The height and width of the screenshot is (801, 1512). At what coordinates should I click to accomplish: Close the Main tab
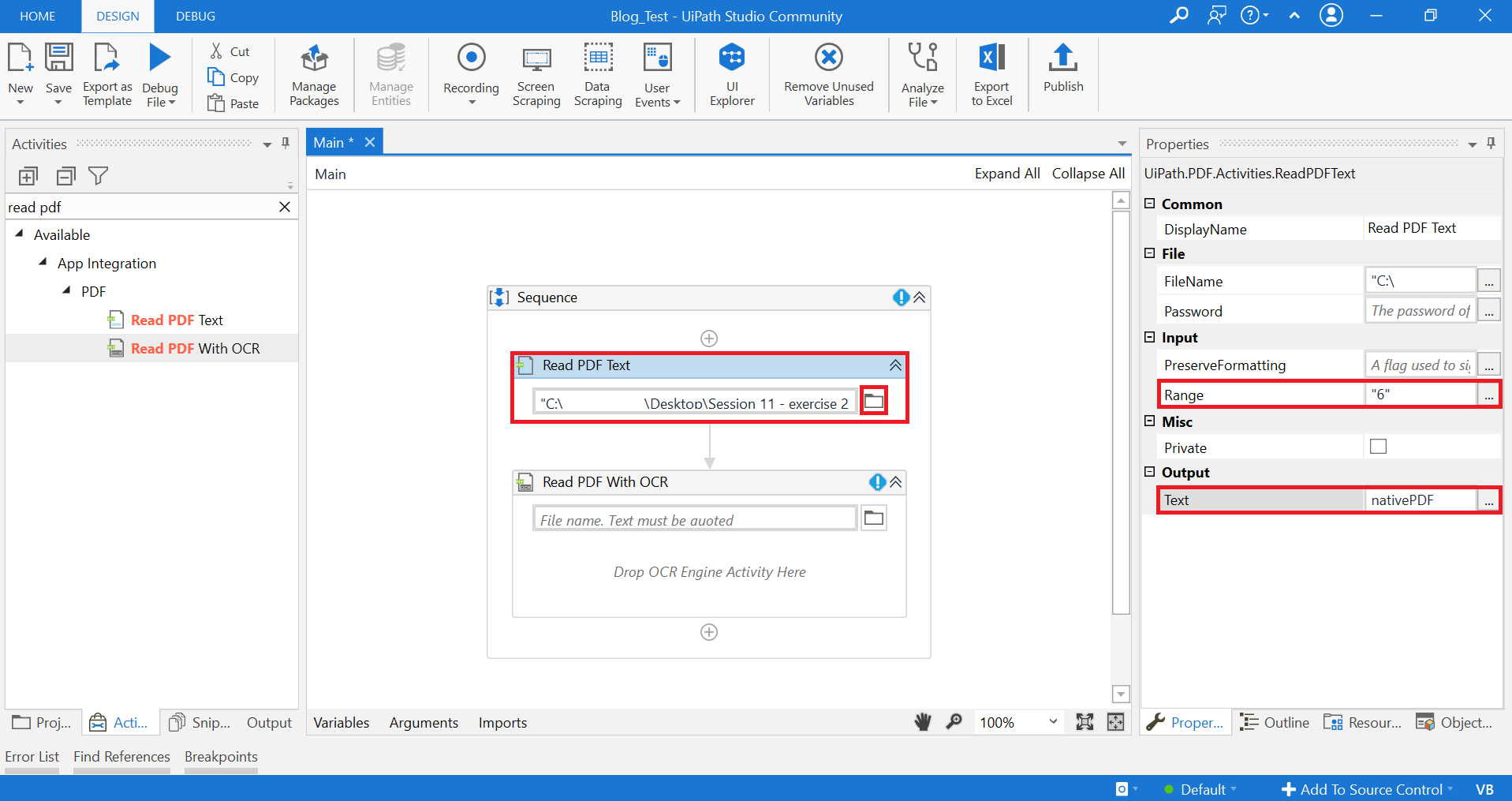tap(369, 142)
